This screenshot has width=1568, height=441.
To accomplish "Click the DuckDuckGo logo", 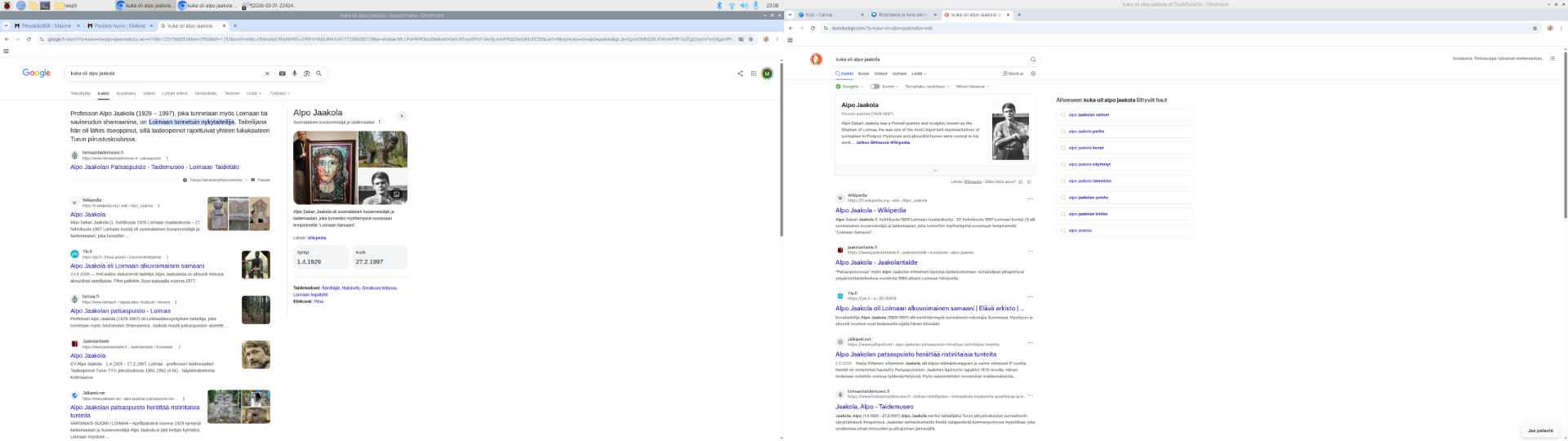I will tap(816, 60).
